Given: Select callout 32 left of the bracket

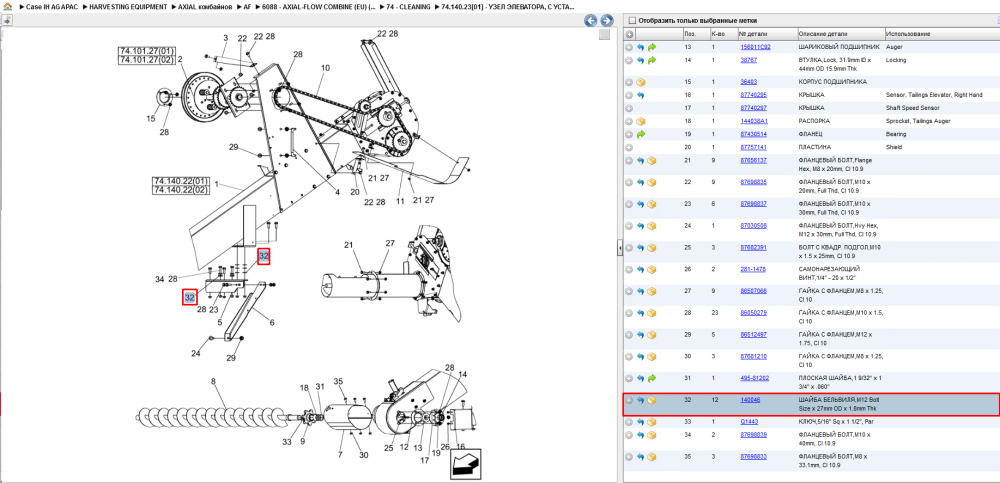Looking at the screenshot, I should [189, 297].
